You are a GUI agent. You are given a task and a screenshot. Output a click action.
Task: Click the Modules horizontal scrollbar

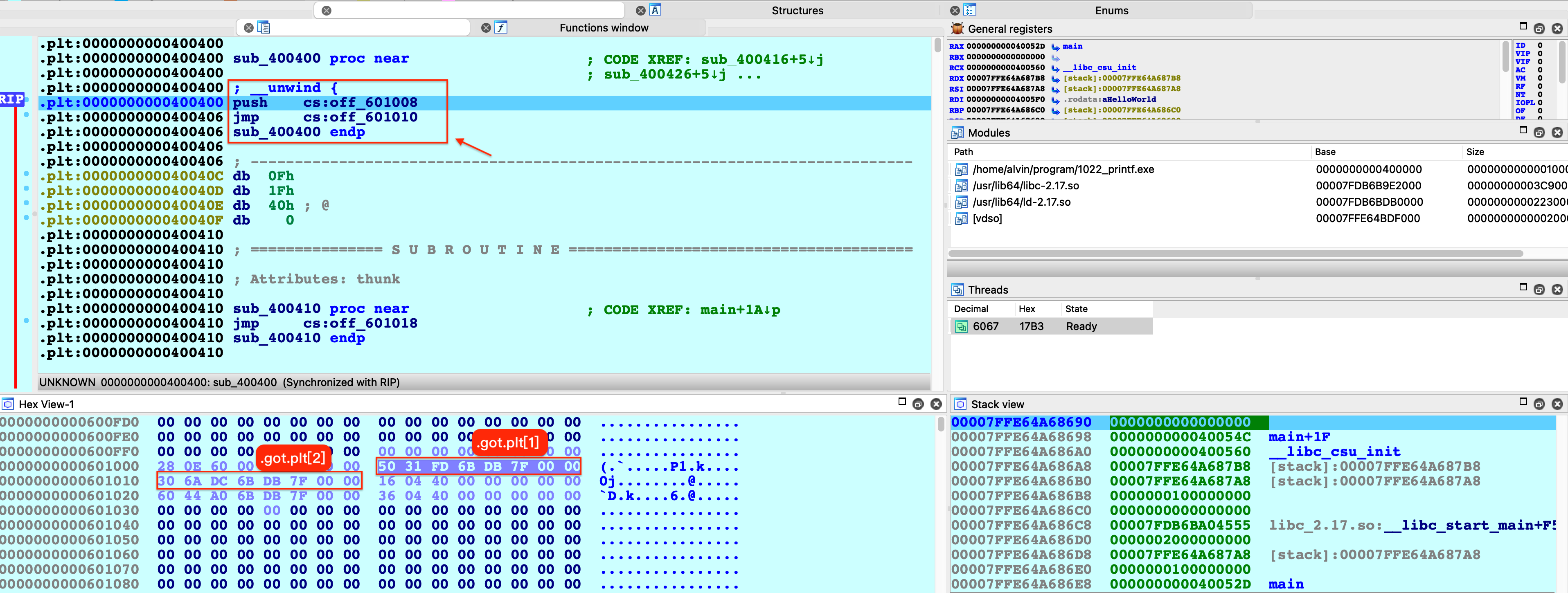point(1236,254)
